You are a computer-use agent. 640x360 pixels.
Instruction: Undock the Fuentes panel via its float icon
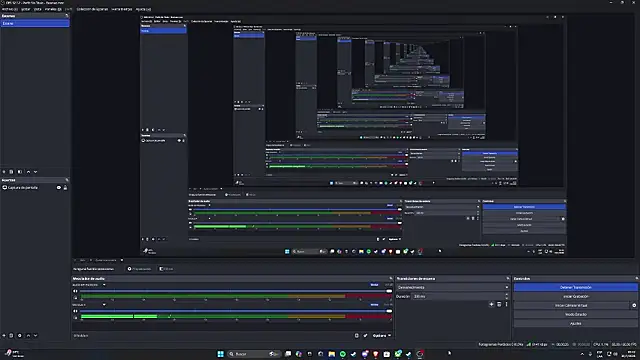(67, 180)
